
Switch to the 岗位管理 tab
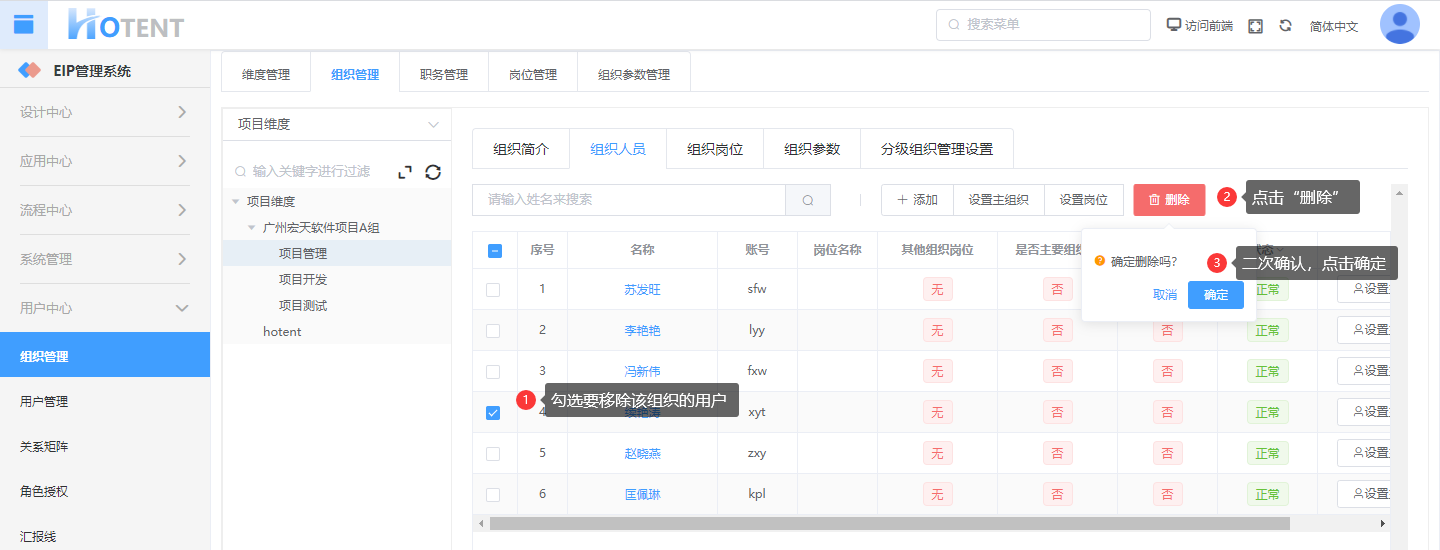coord(532,74)
